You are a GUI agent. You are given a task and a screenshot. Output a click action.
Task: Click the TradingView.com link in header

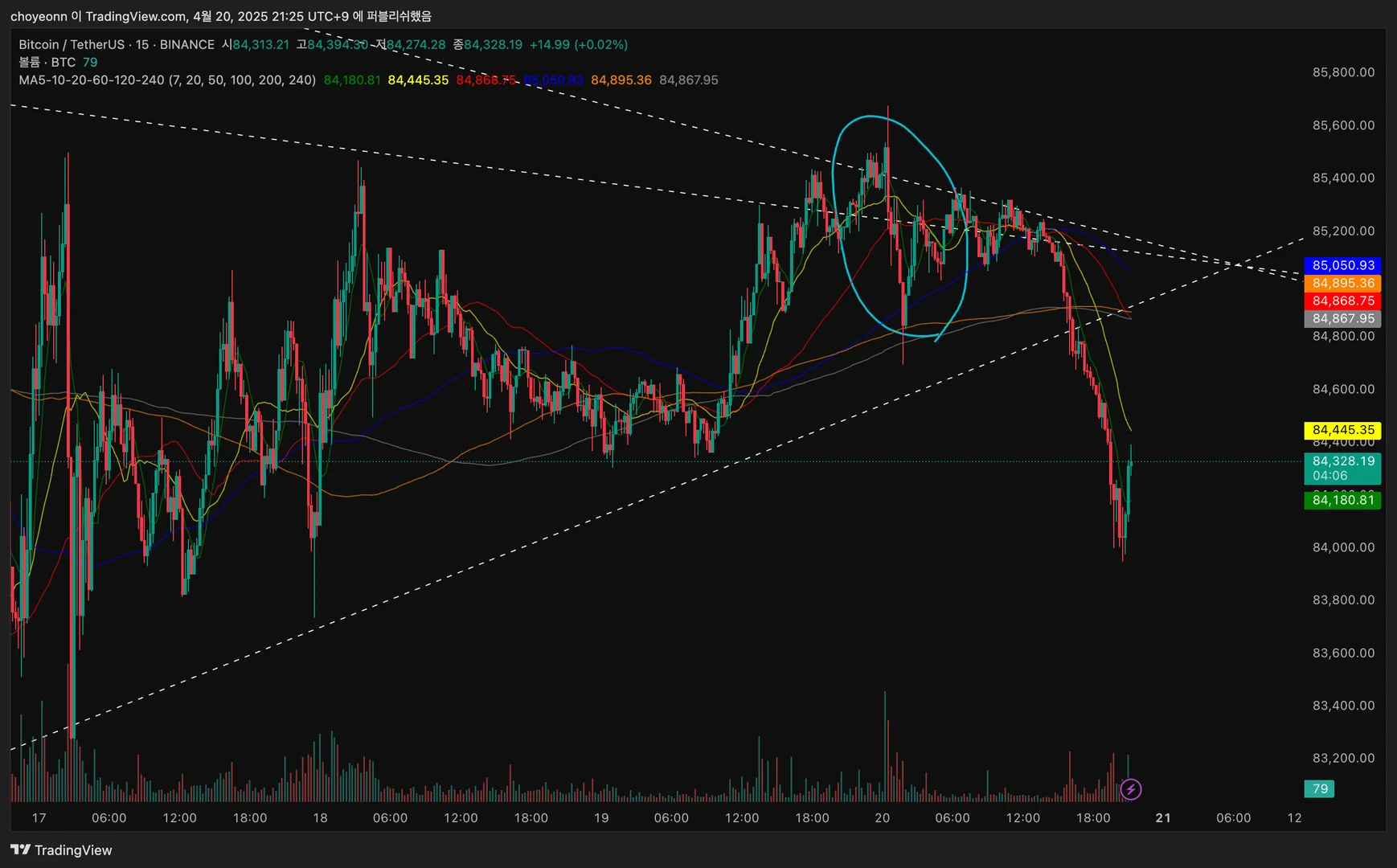pyautogui.click(x=136, y=16)
